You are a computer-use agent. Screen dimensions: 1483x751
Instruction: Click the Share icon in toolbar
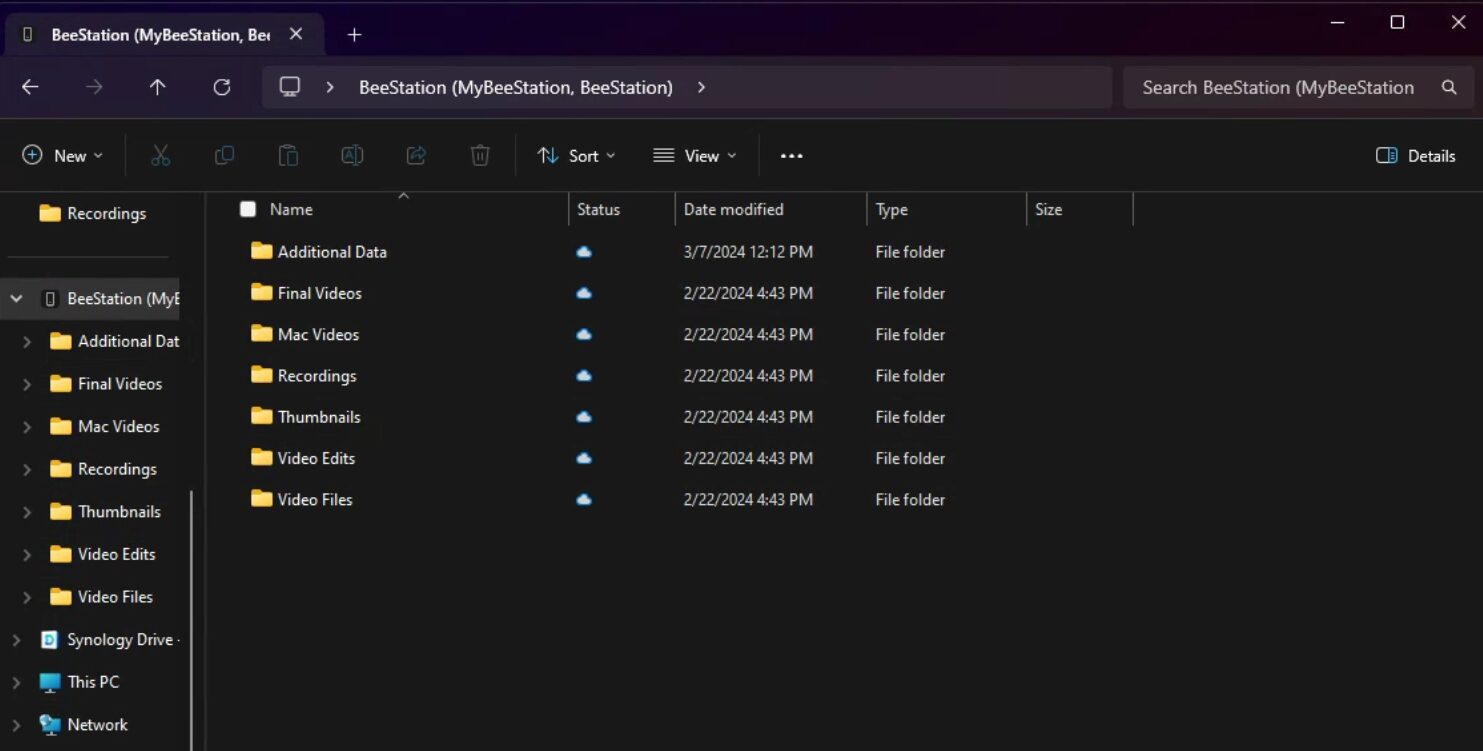pyautogui.click(x=416, y=155)
